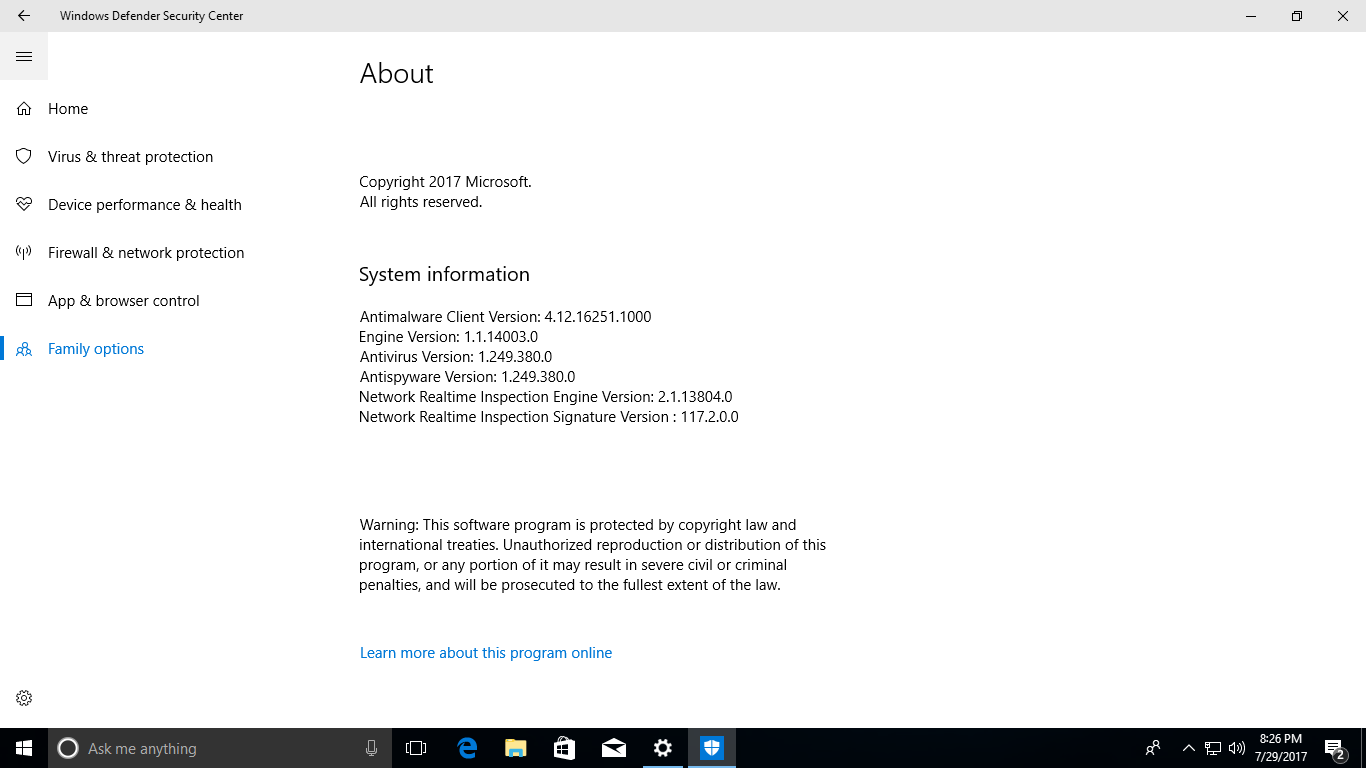Open Settings gear on taskbar

pos(663,748)
